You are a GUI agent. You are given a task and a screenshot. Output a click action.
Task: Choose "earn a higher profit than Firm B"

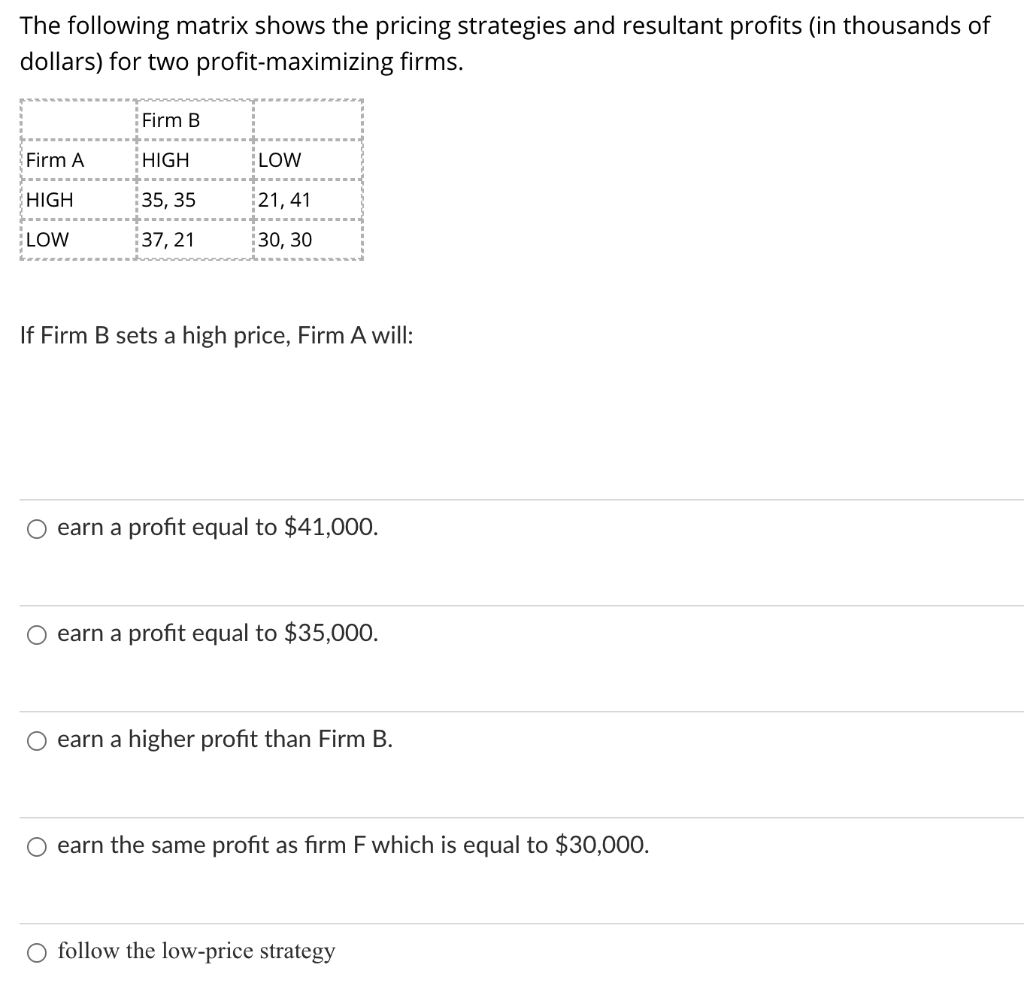click(37, 740)
